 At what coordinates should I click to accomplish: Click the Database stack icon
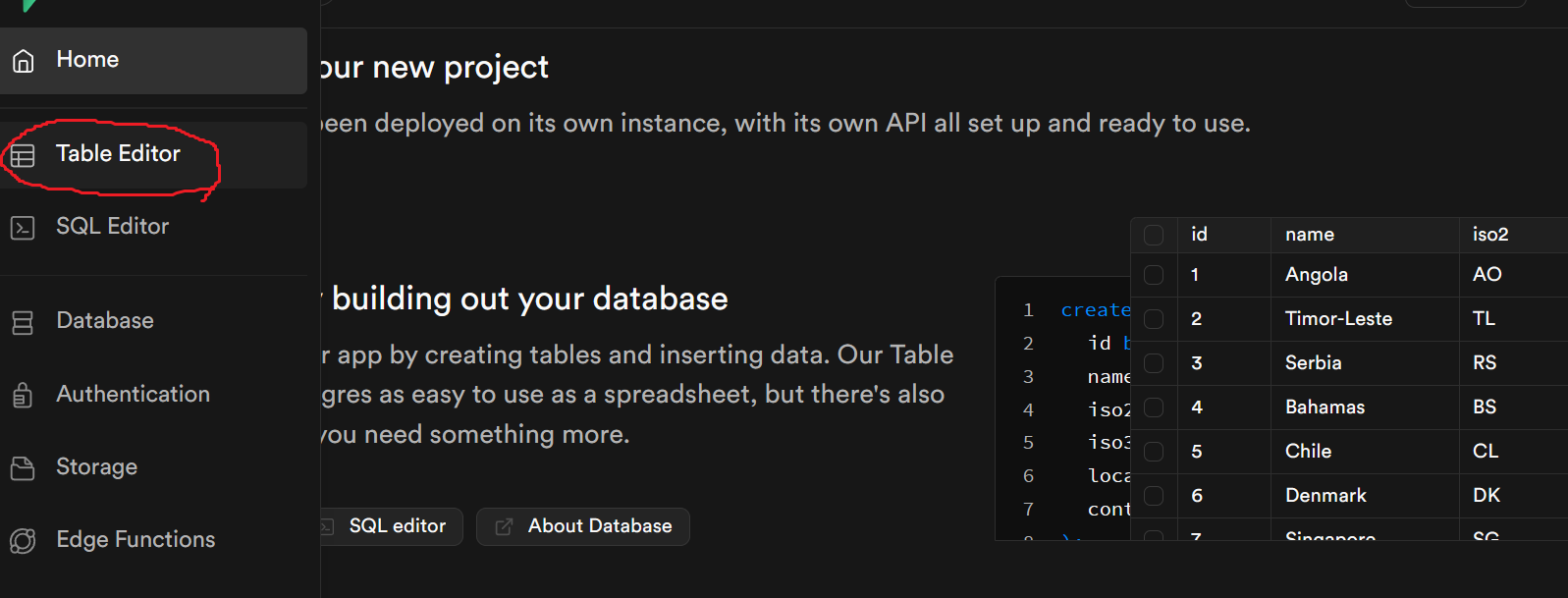click(x=23, y=322)
